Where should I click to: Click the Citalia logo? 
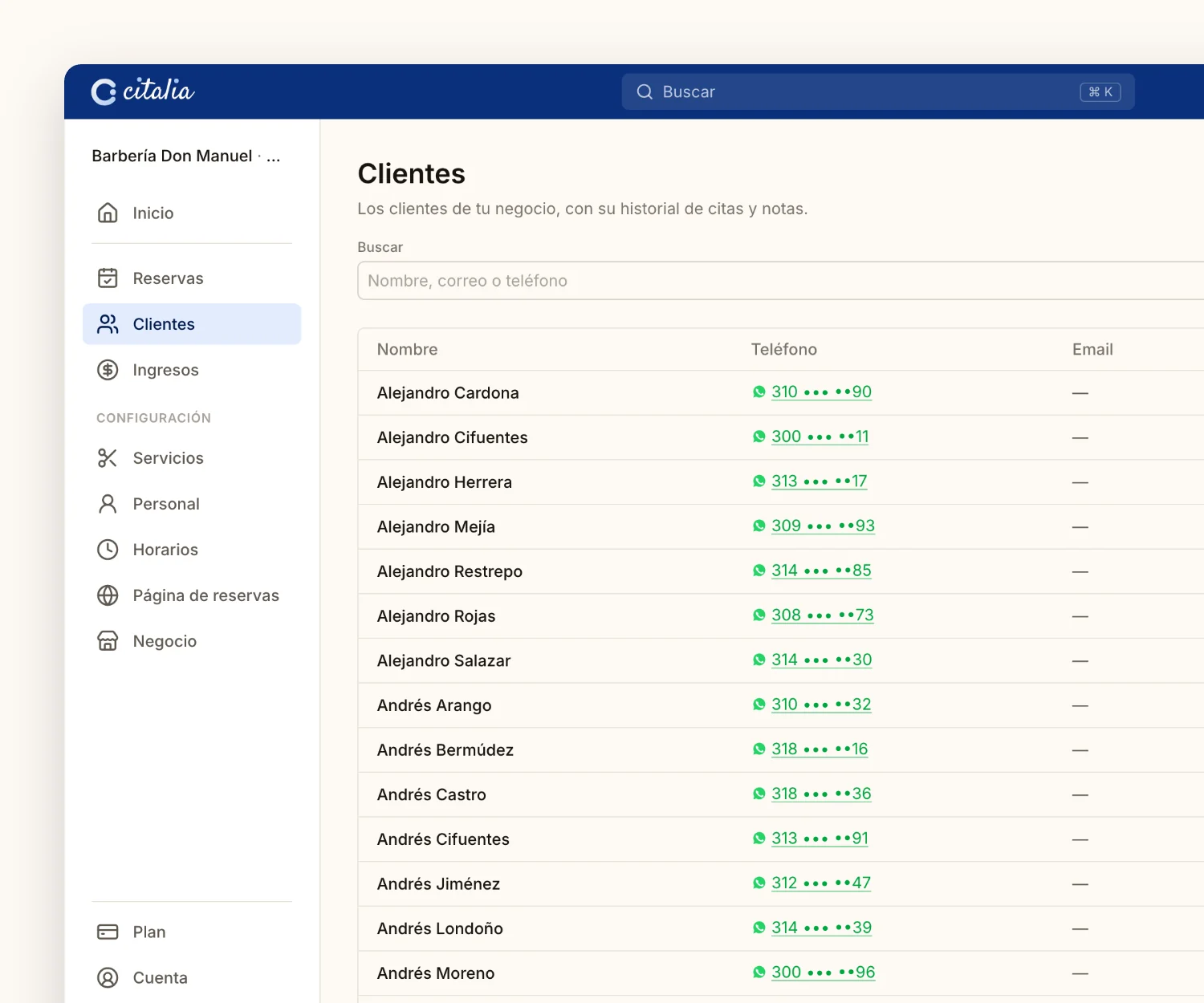pos(143,91)
